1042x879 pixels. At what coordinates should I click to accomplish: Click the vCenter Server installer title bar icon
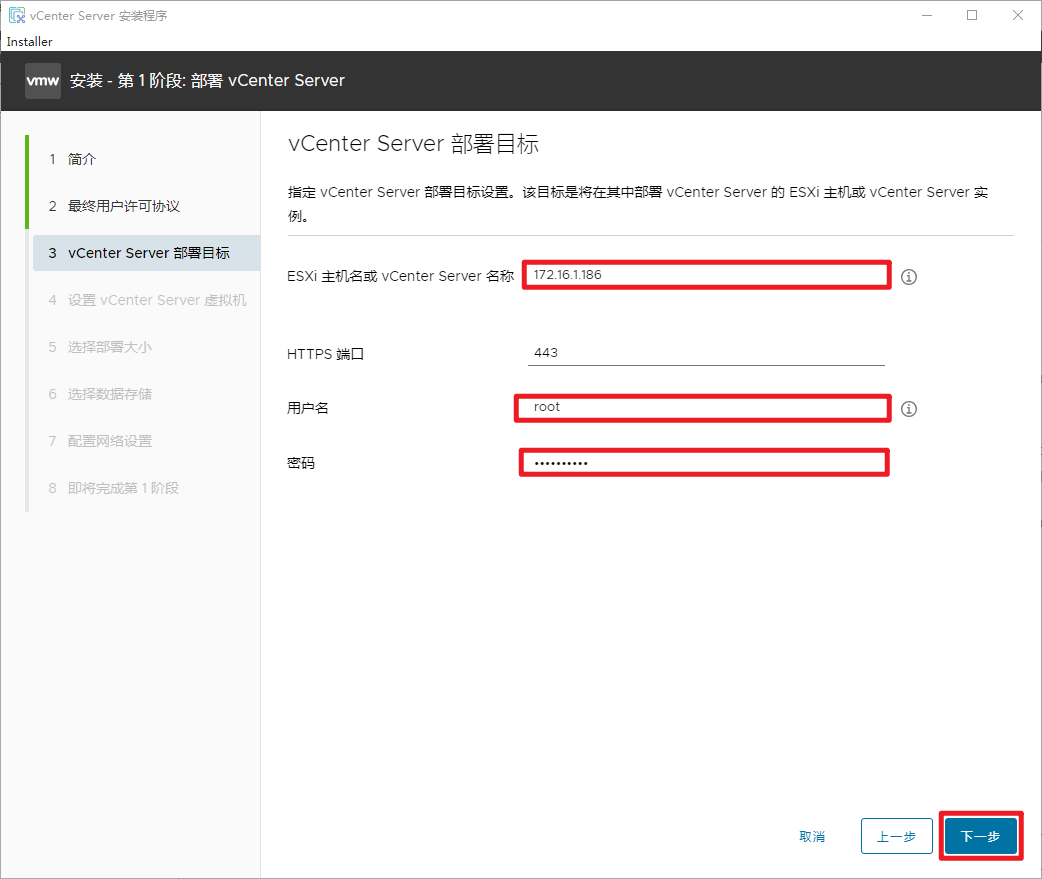pos(16,15)
